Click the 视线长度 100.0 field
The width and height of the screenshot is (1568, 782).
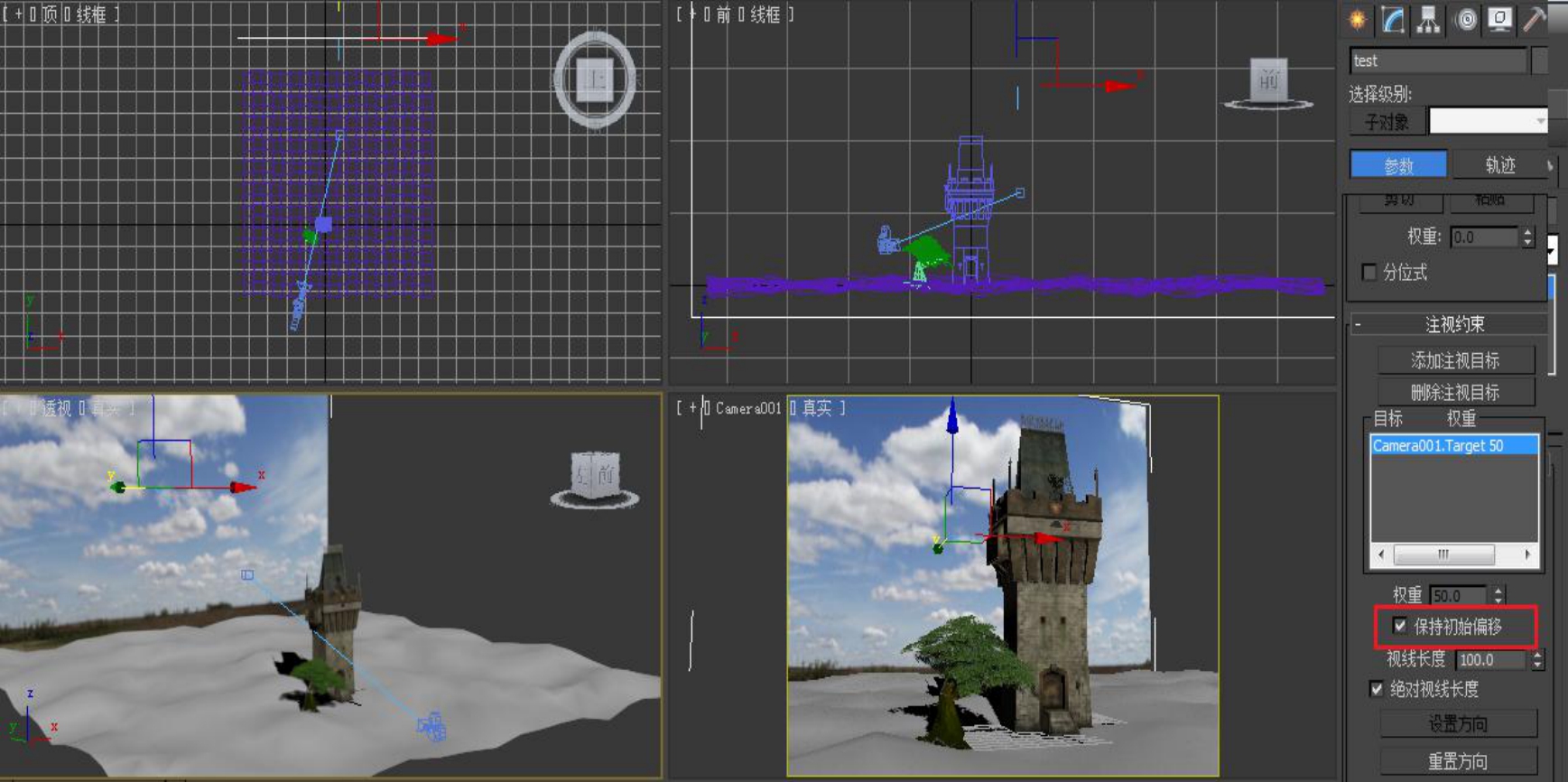1491,659
